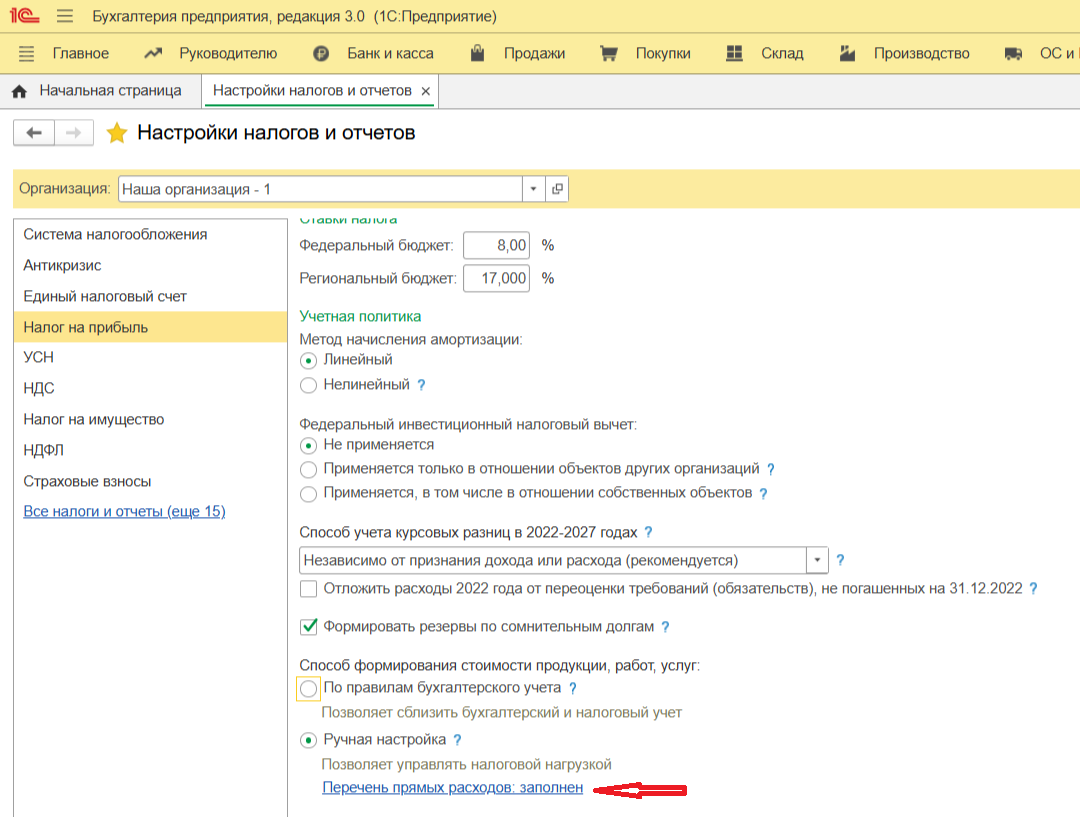
Task: Select УСН in the left list
Action: 150,358
